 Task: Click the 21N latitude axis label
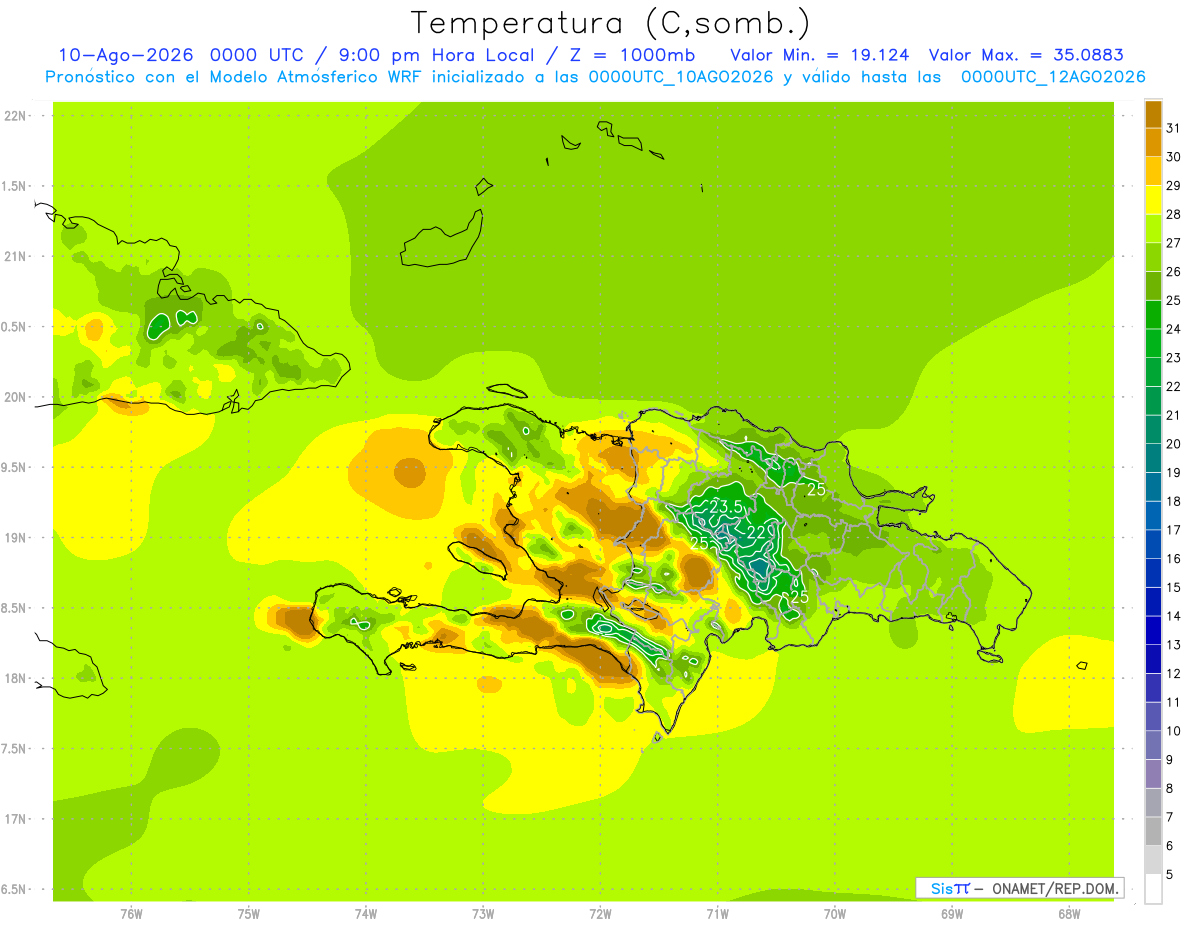point(15,256)
